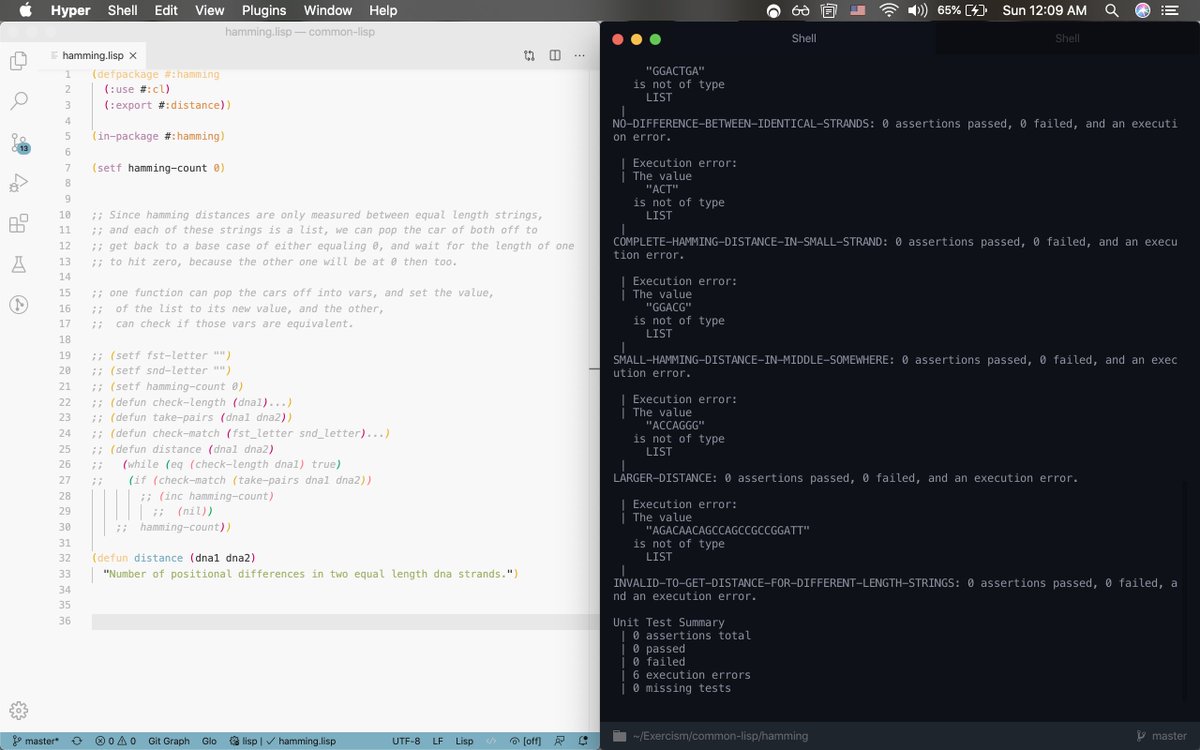Open the Shell menu
Screen dimensions: 1200x750
tap(122, 10)
